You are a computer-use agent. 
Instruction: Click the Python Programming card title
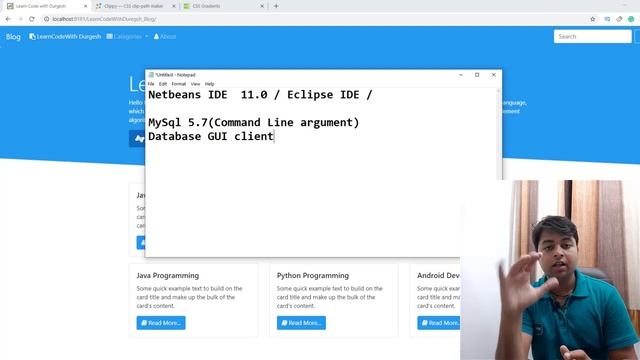[x=313, y=276]
